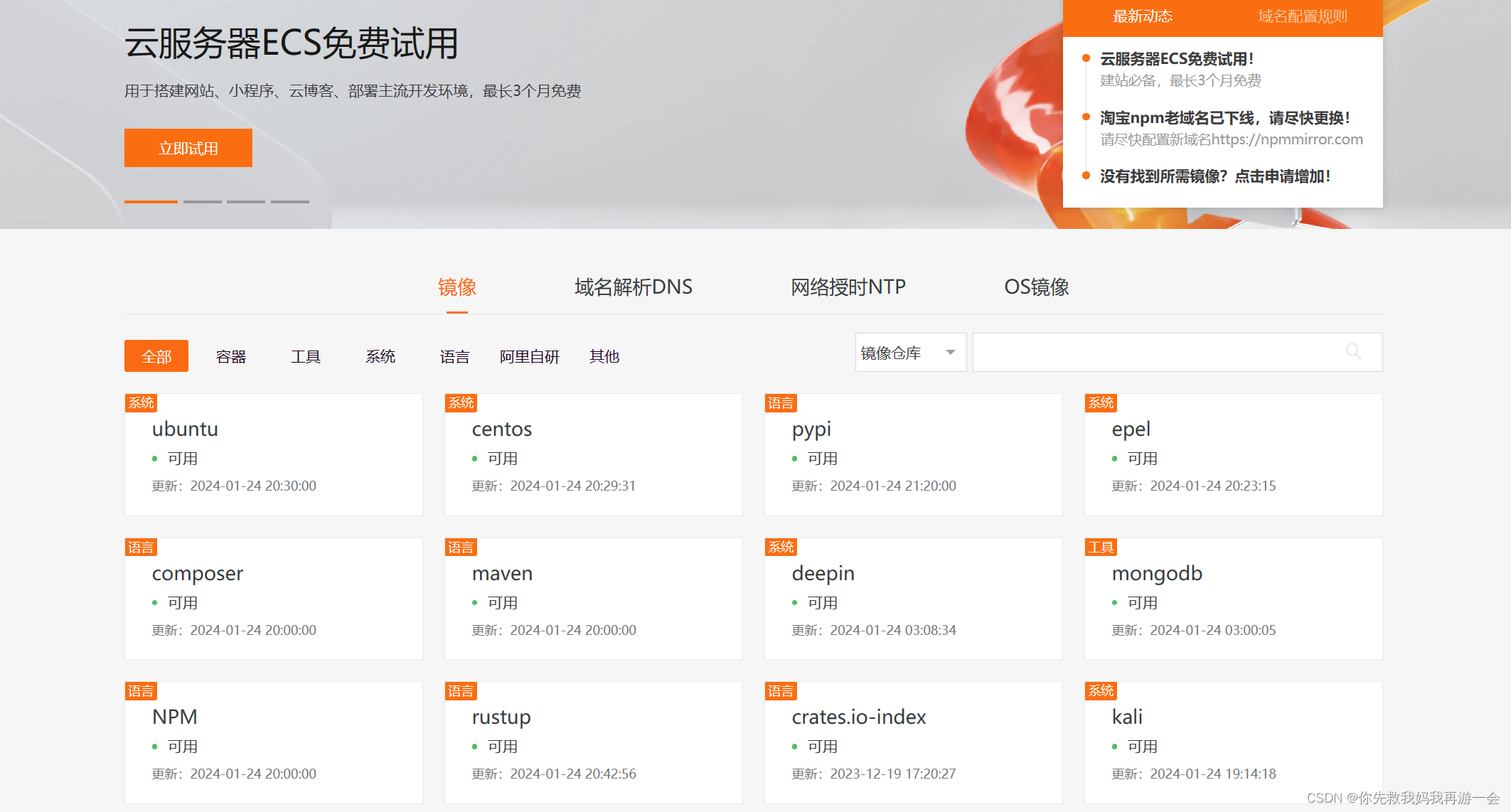1511x812 pixels.
Task: Open the epel mirror card
Action: tap(1234, 455)
